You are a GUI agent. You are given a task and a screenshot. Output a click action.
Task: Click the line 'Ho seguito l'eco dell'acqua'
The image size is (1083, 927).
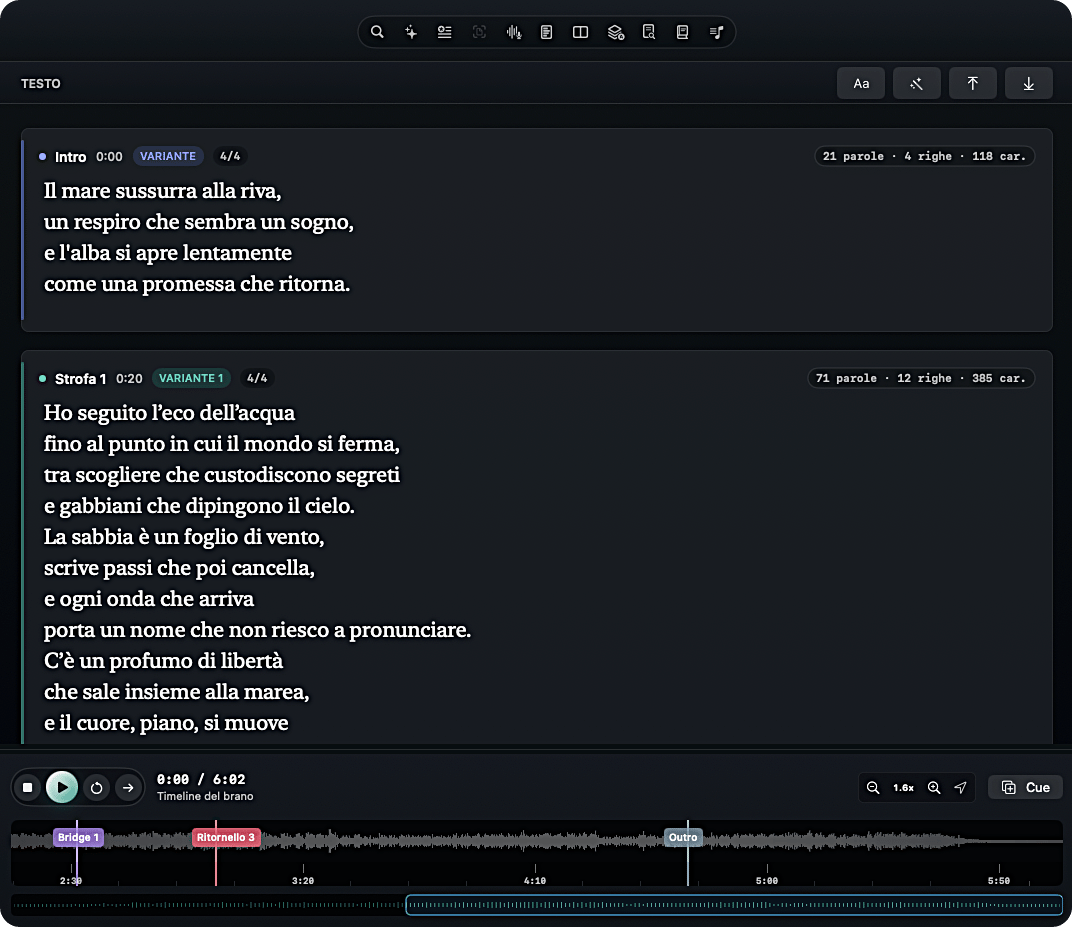click(x=169, y=412)
